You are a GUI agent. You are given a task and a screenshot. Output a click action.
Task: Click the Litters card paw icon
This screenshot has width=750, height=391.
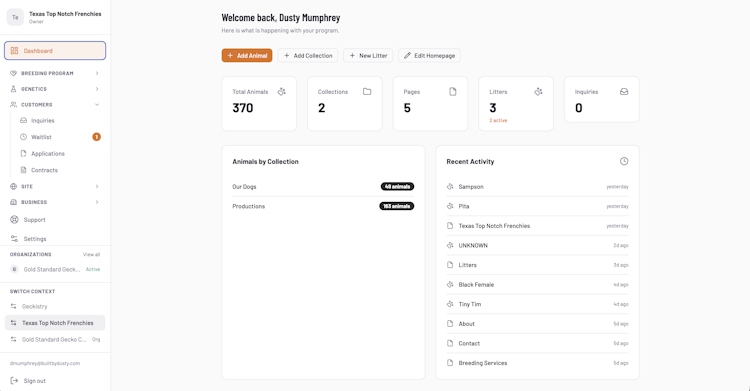(x=538, y=91)
